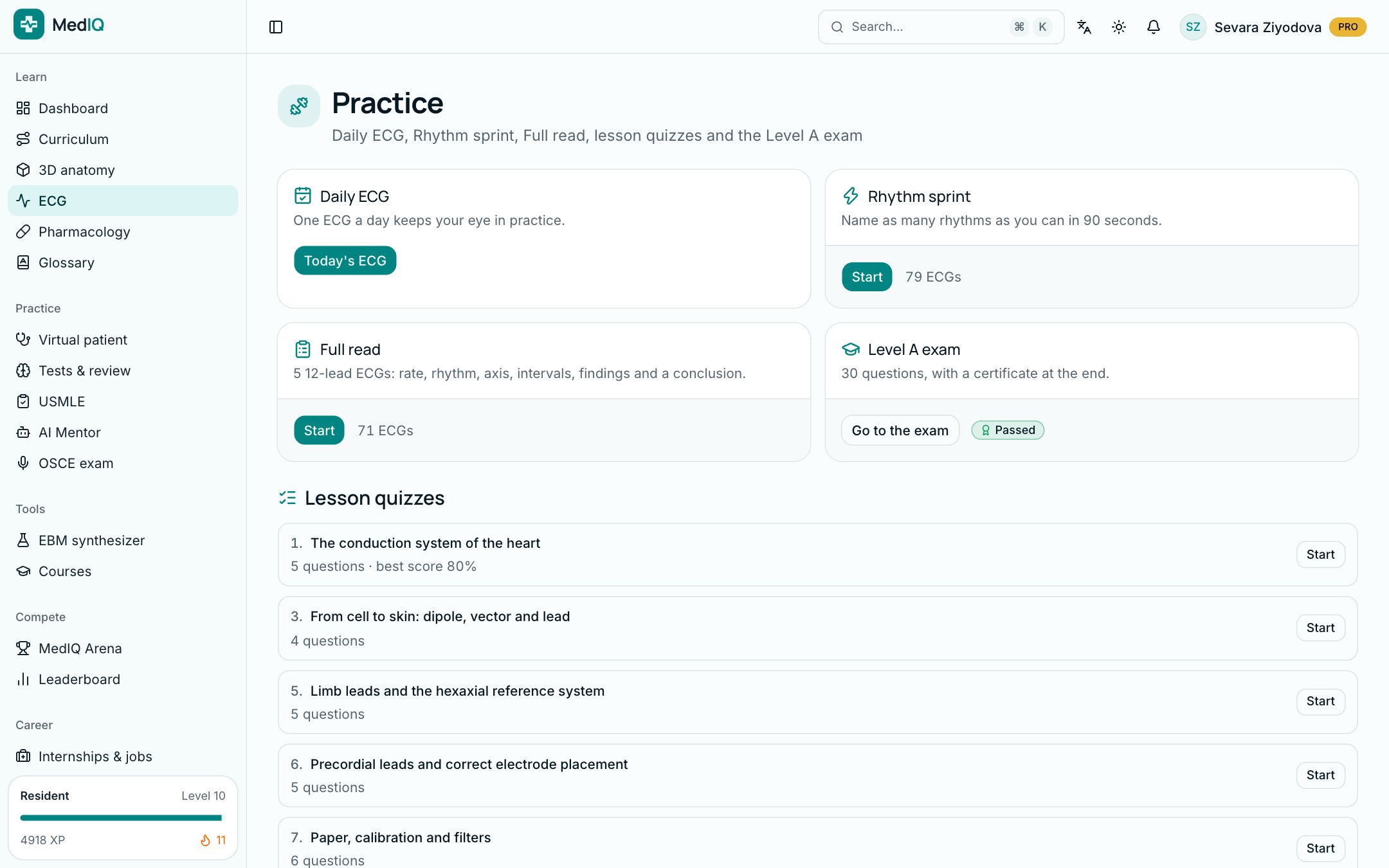Click the EBM synthesizer flask icon

tap(23, 540)
